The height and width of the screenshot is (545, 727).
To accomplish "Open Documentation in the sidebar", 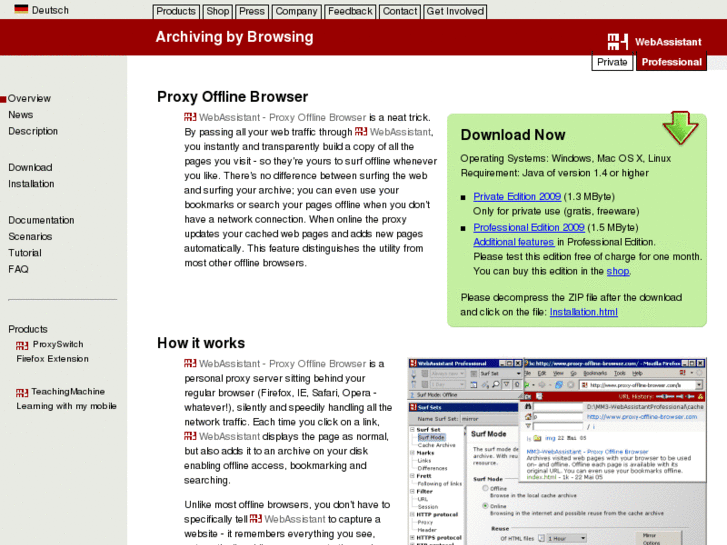I will click(x=41, y=220).
